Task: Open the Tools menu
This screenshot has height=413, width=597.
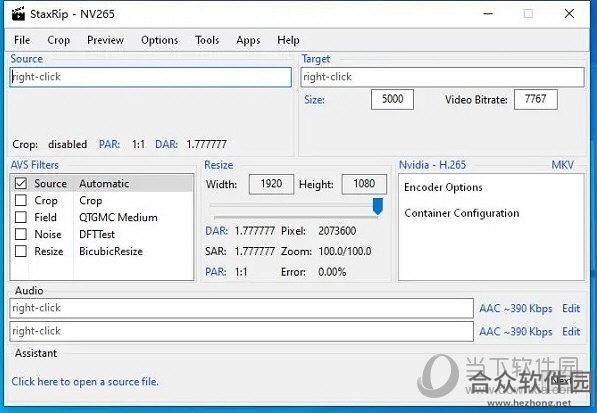Action: coord(207,40)
